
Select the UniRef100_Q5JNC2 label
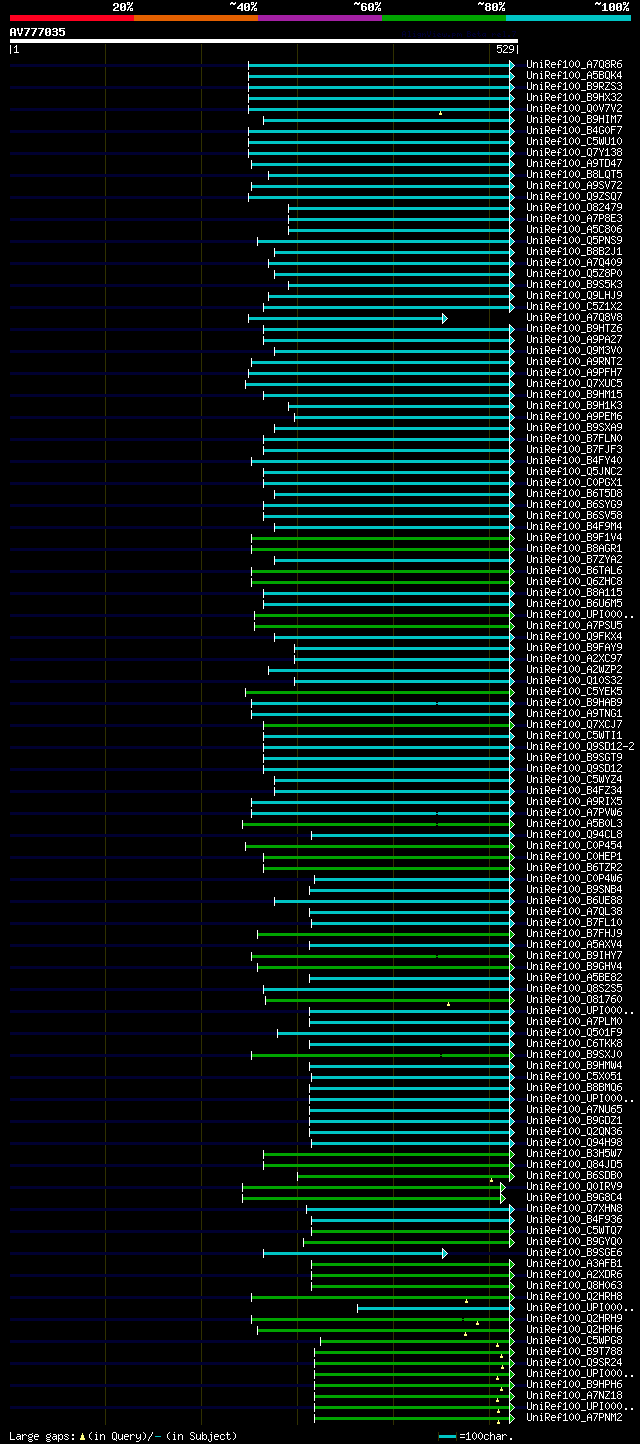pyautogui.click(x=574, y=472)
